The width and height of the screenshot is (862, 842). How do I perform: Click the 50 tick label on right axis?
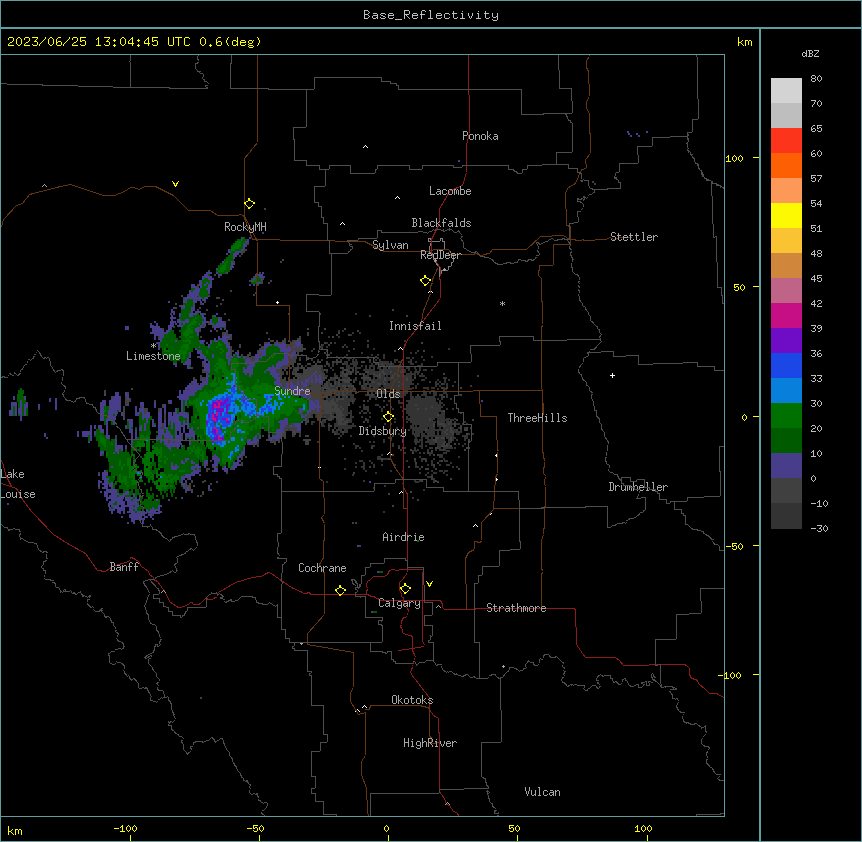[739, 287]
